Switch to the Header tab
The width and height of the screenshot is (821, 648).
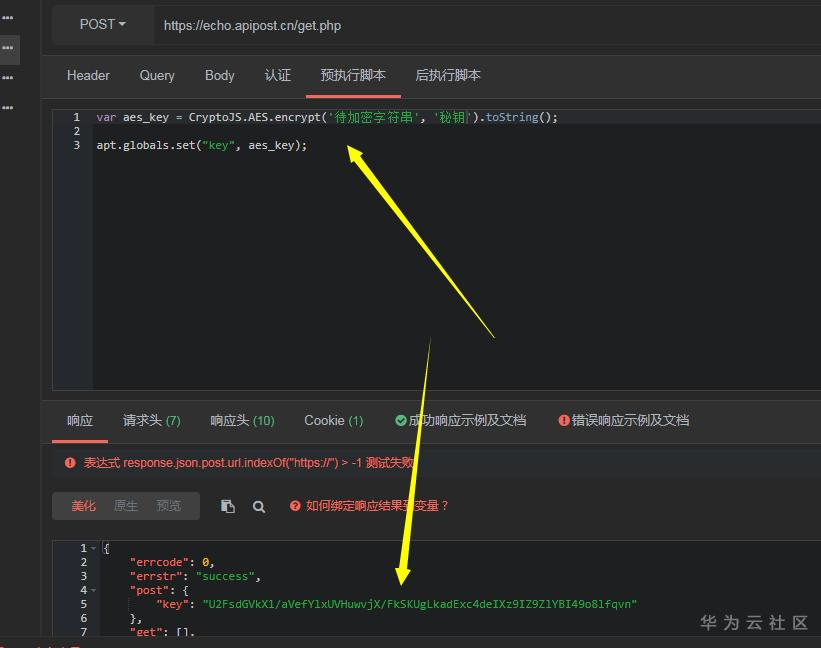click(88, 75)
